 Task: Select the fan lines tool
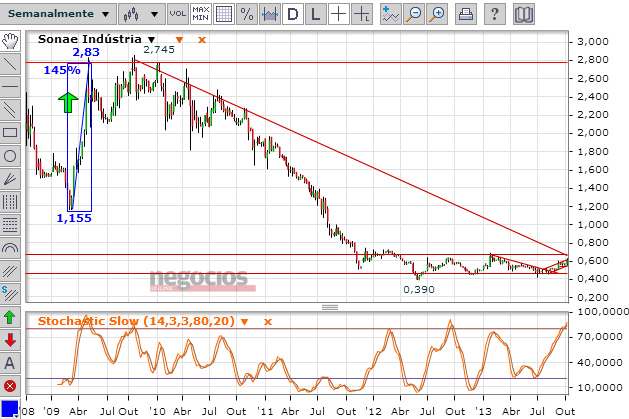coord(10,179)
